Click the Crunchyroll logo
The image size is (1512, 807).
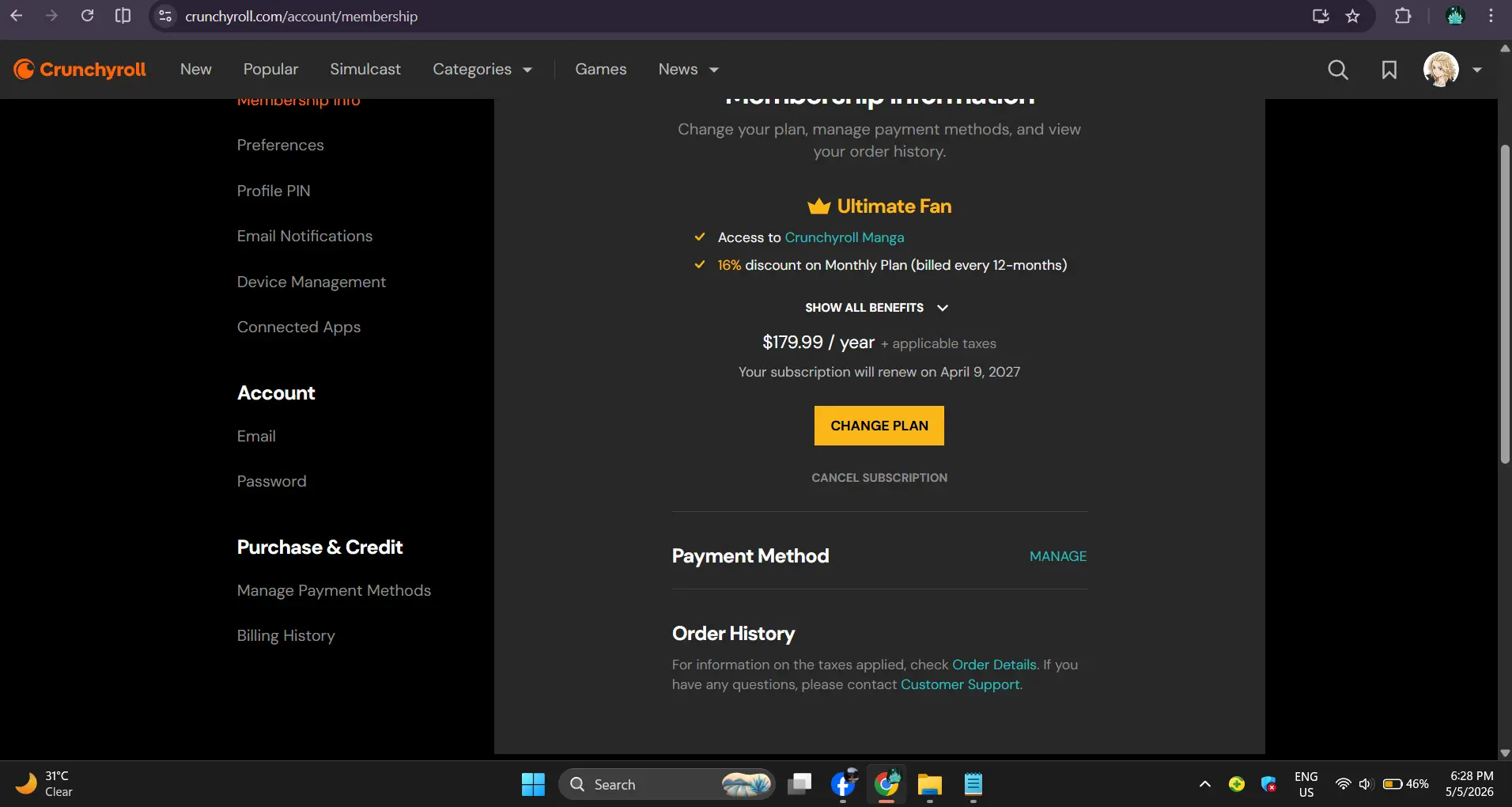tap(80, 70)
